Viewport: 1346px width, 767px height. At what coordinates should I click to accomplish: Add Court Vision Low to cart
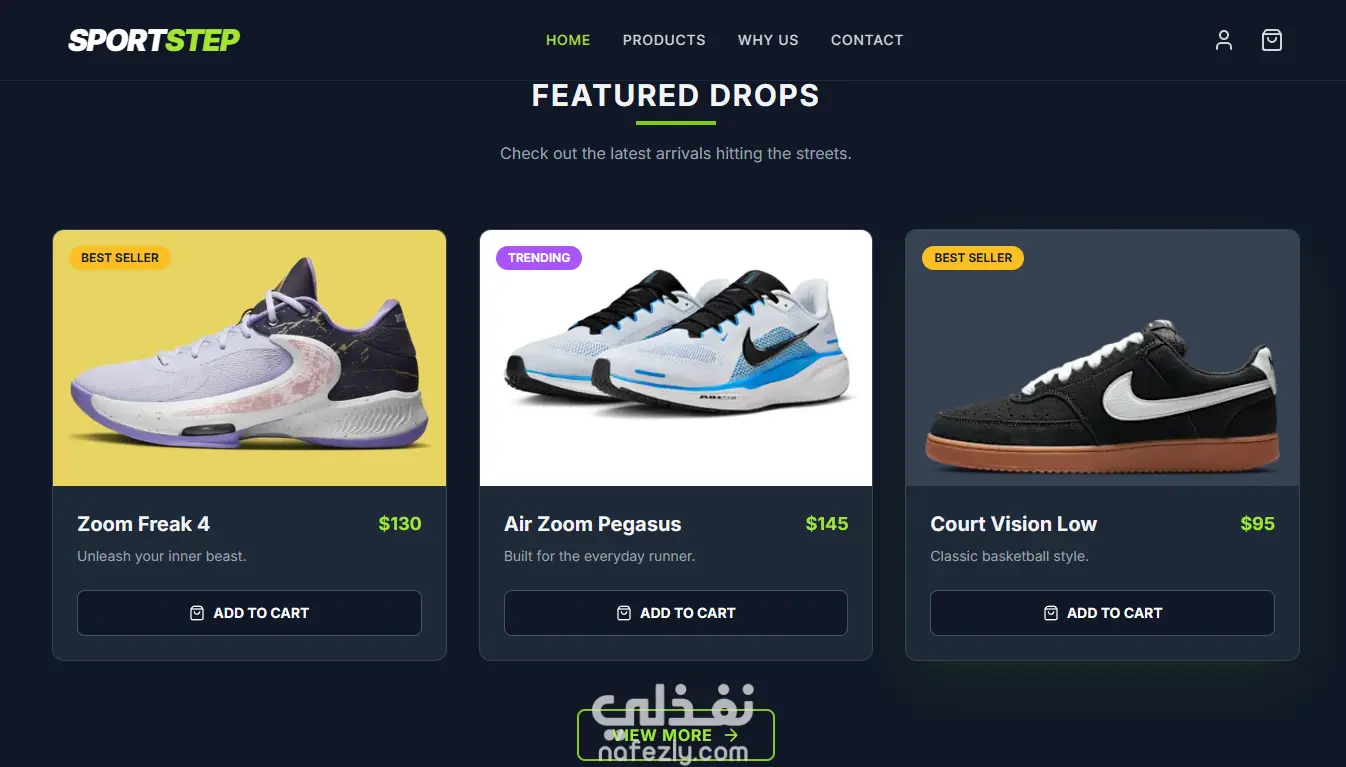pos(1102,613)
